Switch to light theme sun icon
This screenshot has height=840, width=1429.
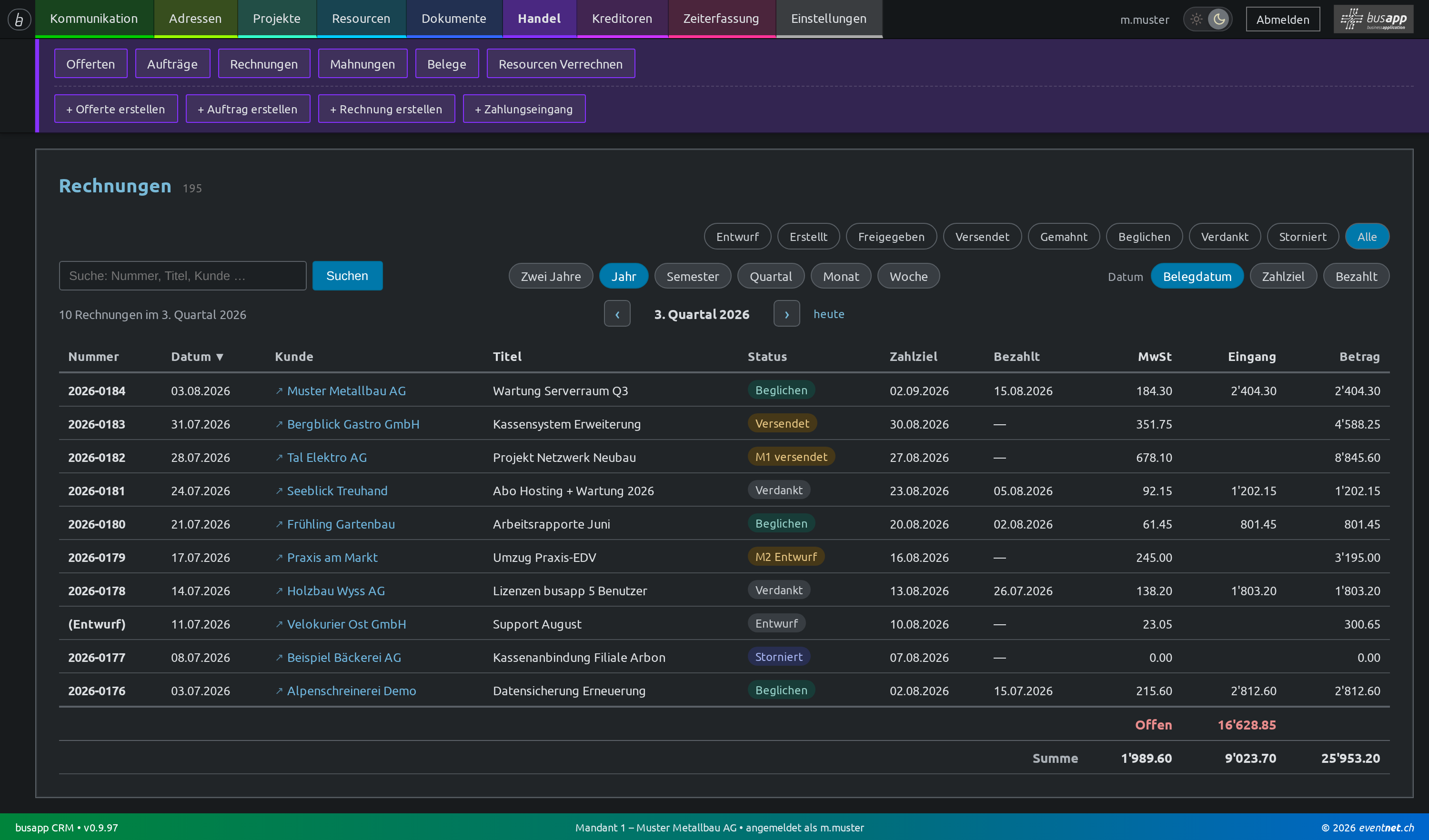(x=1196, y=19)
